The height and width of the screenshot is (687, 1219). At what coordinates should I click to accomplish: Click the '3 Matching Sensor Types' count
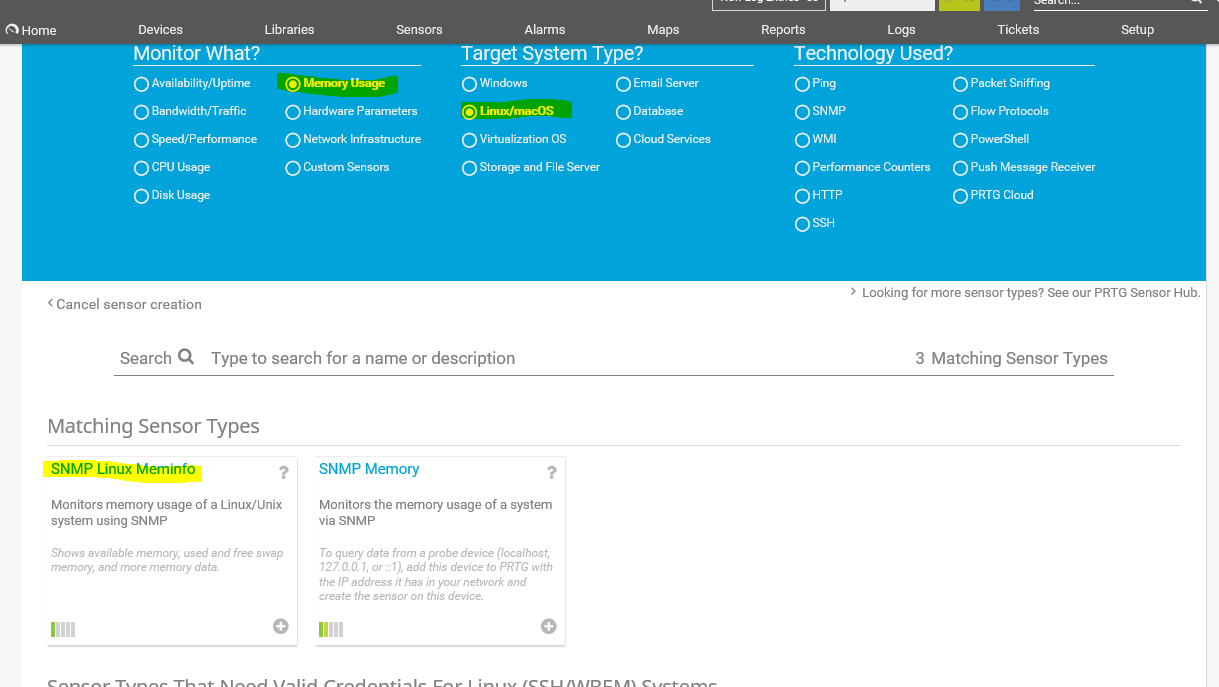point(1011,358)
